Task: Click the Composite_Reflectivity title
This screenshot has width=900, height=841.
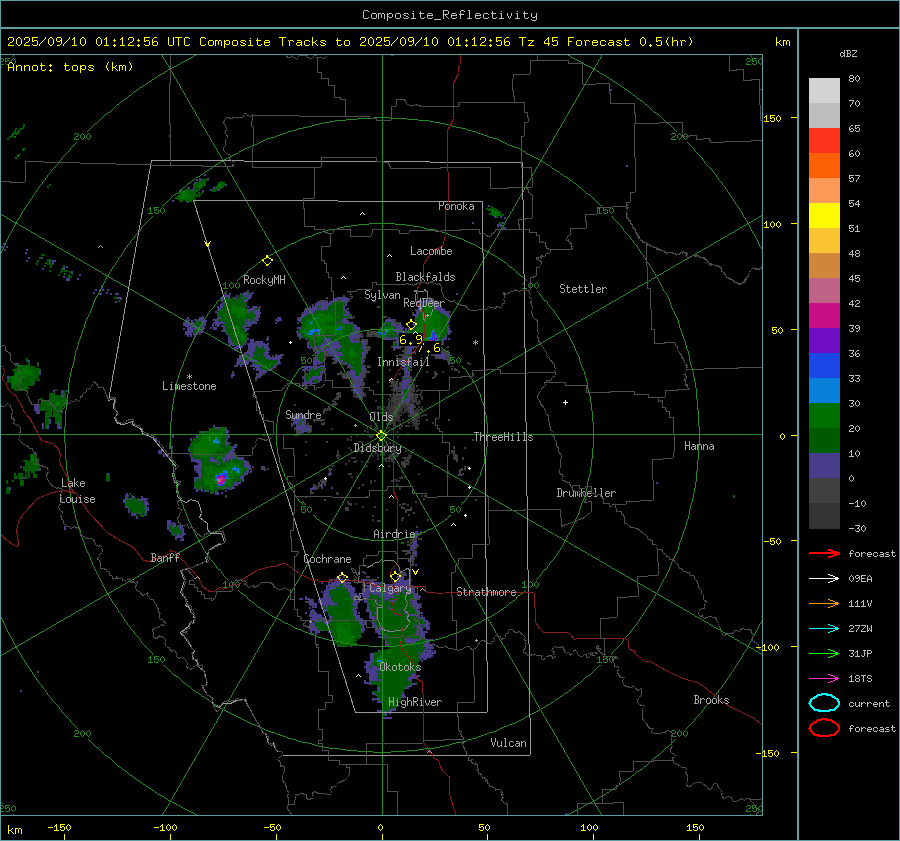Action: point(449,15)
